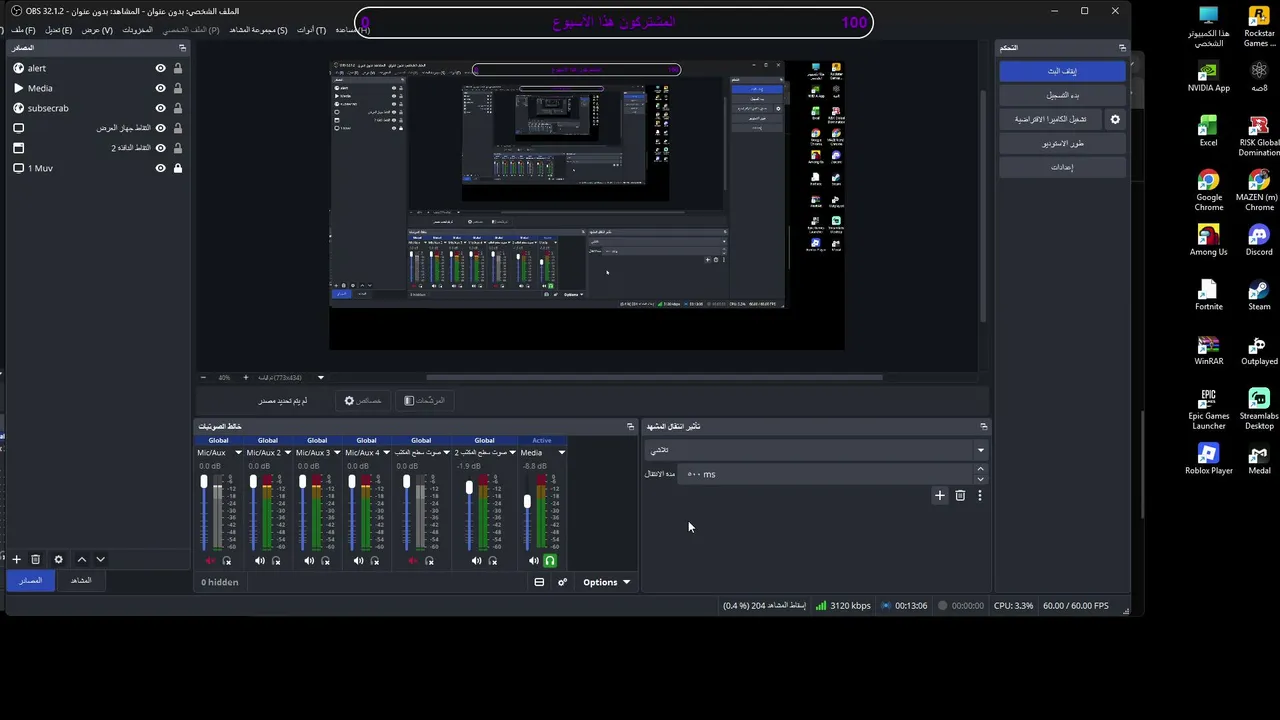Delete scene transition with trash icon
The image size is (1280, 720).
[x=960, y=495]
